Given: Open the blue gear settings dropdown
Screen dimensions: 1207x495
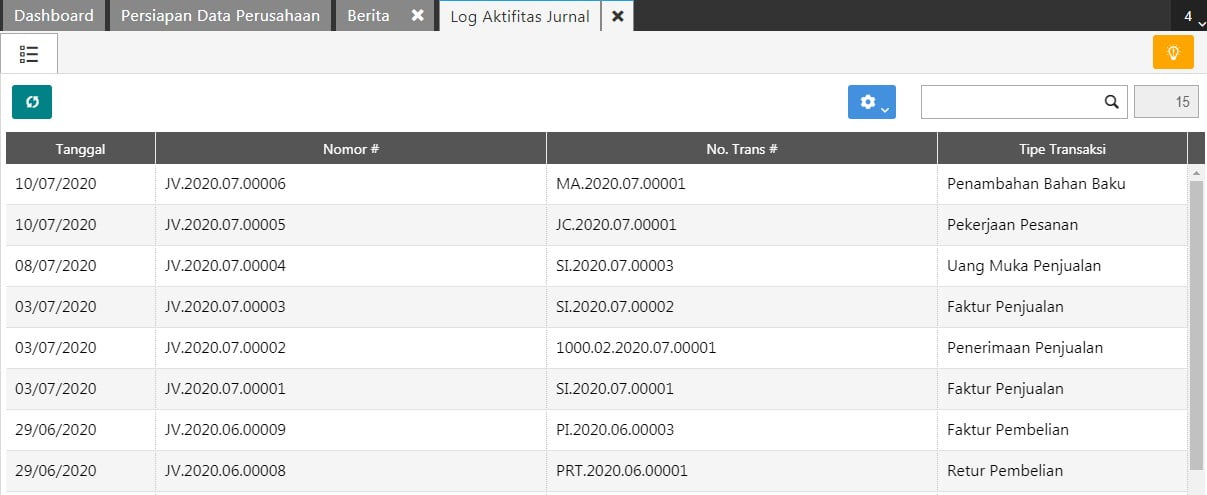Looking at the screenshot, I should point(871,102).
